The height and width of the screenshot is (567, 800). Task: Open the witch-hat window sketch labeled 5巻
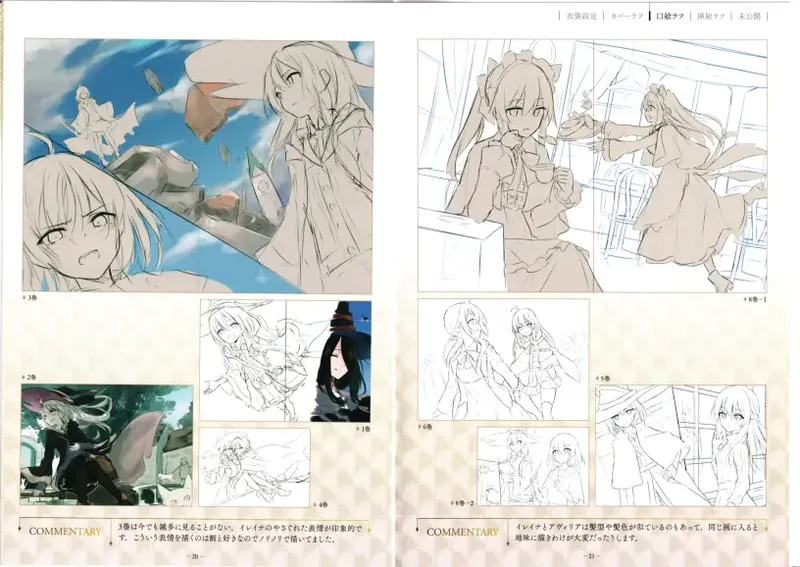681,446
